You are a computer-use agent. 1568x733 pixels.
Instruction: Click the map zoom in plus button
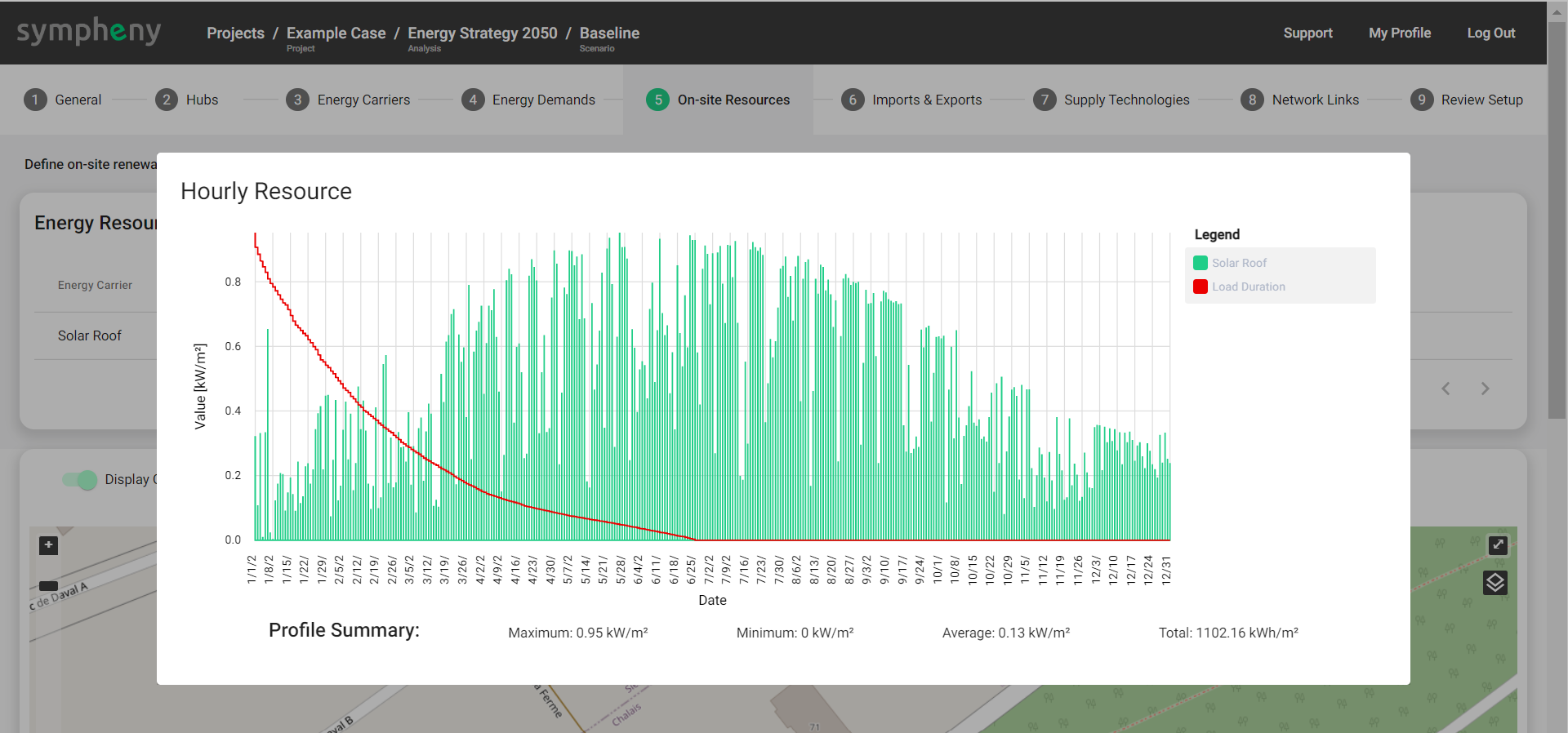tap(48, 545)
